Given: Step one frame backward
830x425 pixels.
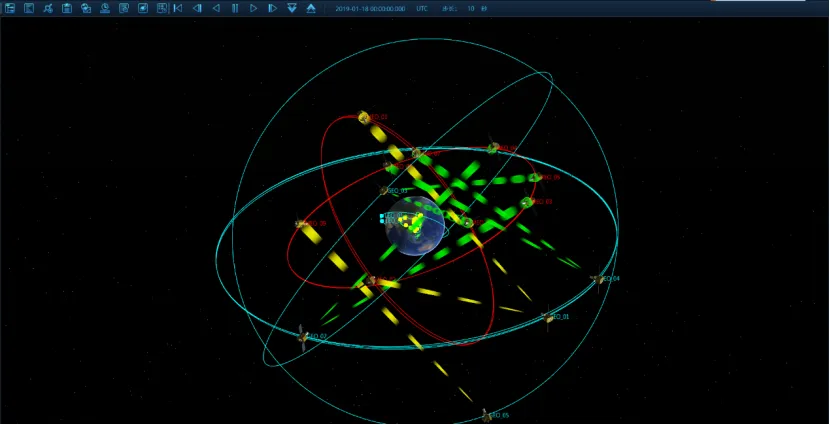Looking at the screenshot, I should 197,8.
